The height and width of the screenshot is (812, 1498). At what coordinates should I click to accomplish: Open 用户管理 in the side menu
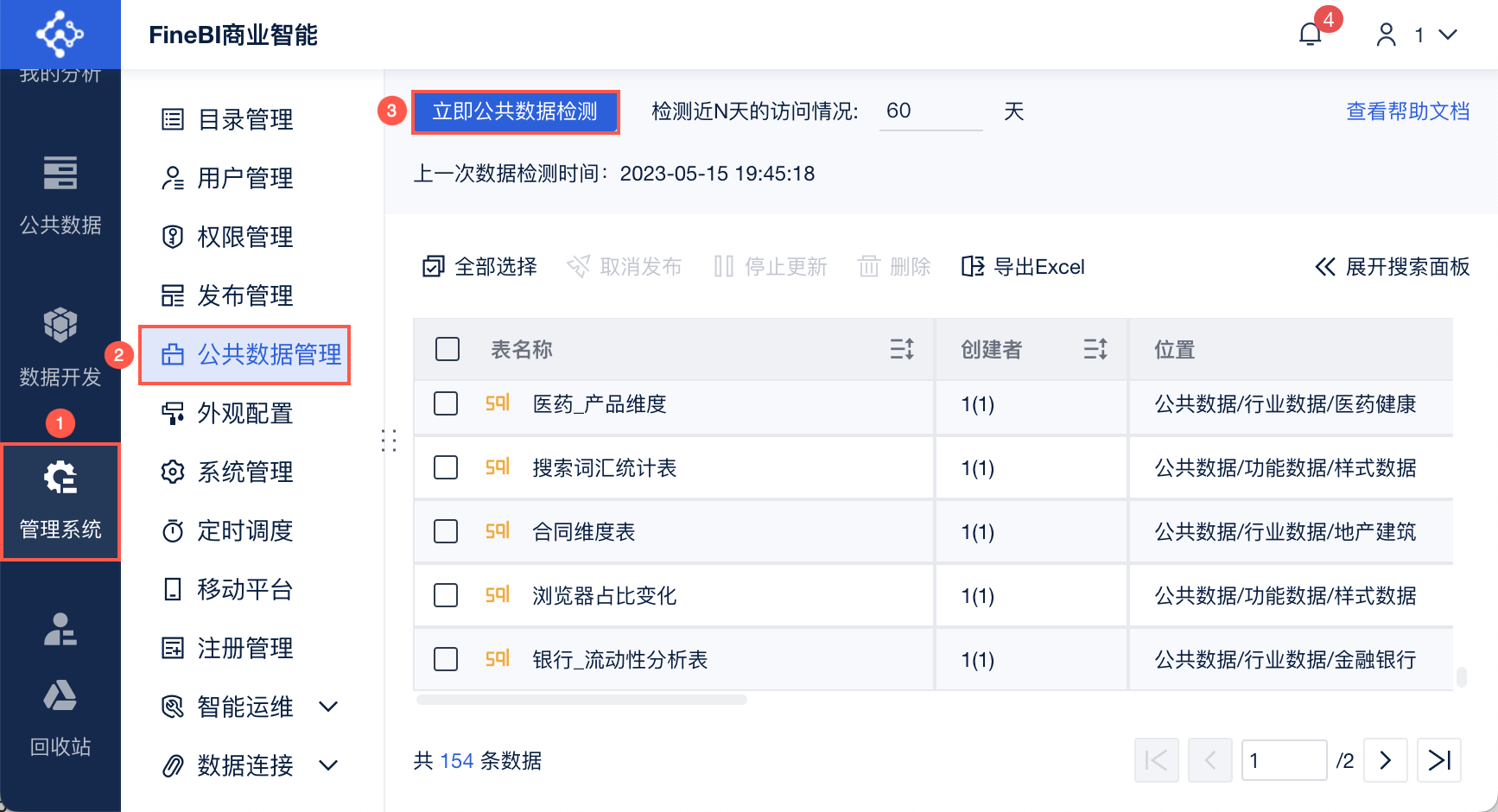[244, 178]
